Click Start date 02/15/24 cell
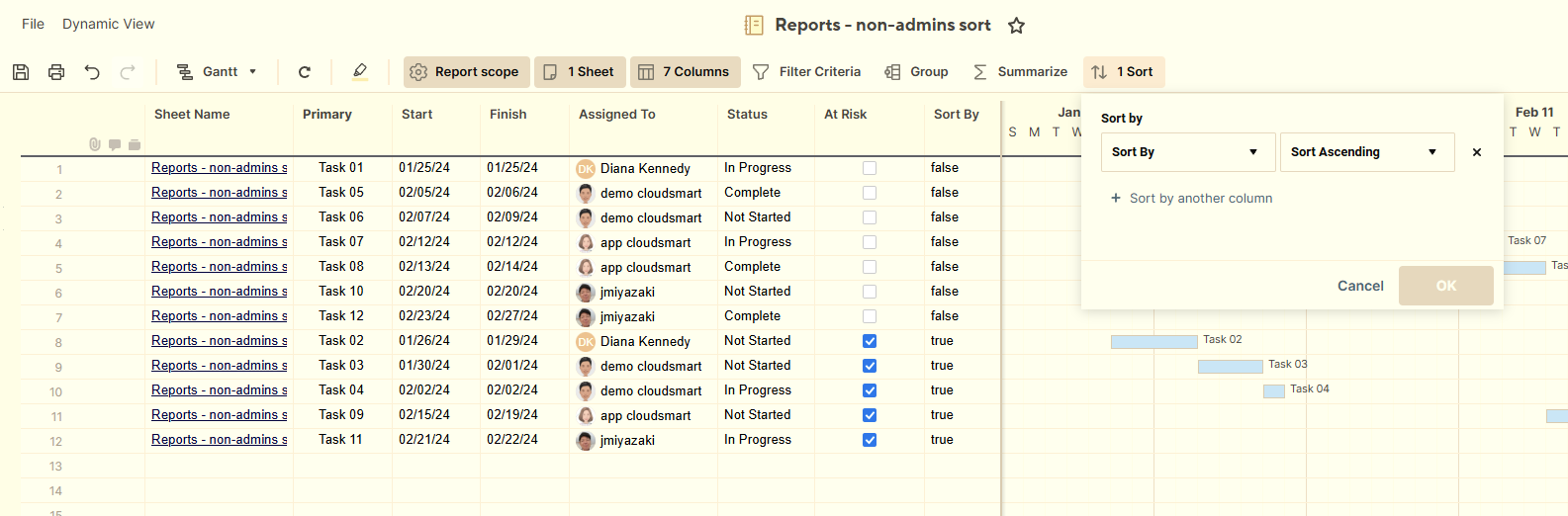The height and width of the screenshot is (516, 1568). pos(424,415)
